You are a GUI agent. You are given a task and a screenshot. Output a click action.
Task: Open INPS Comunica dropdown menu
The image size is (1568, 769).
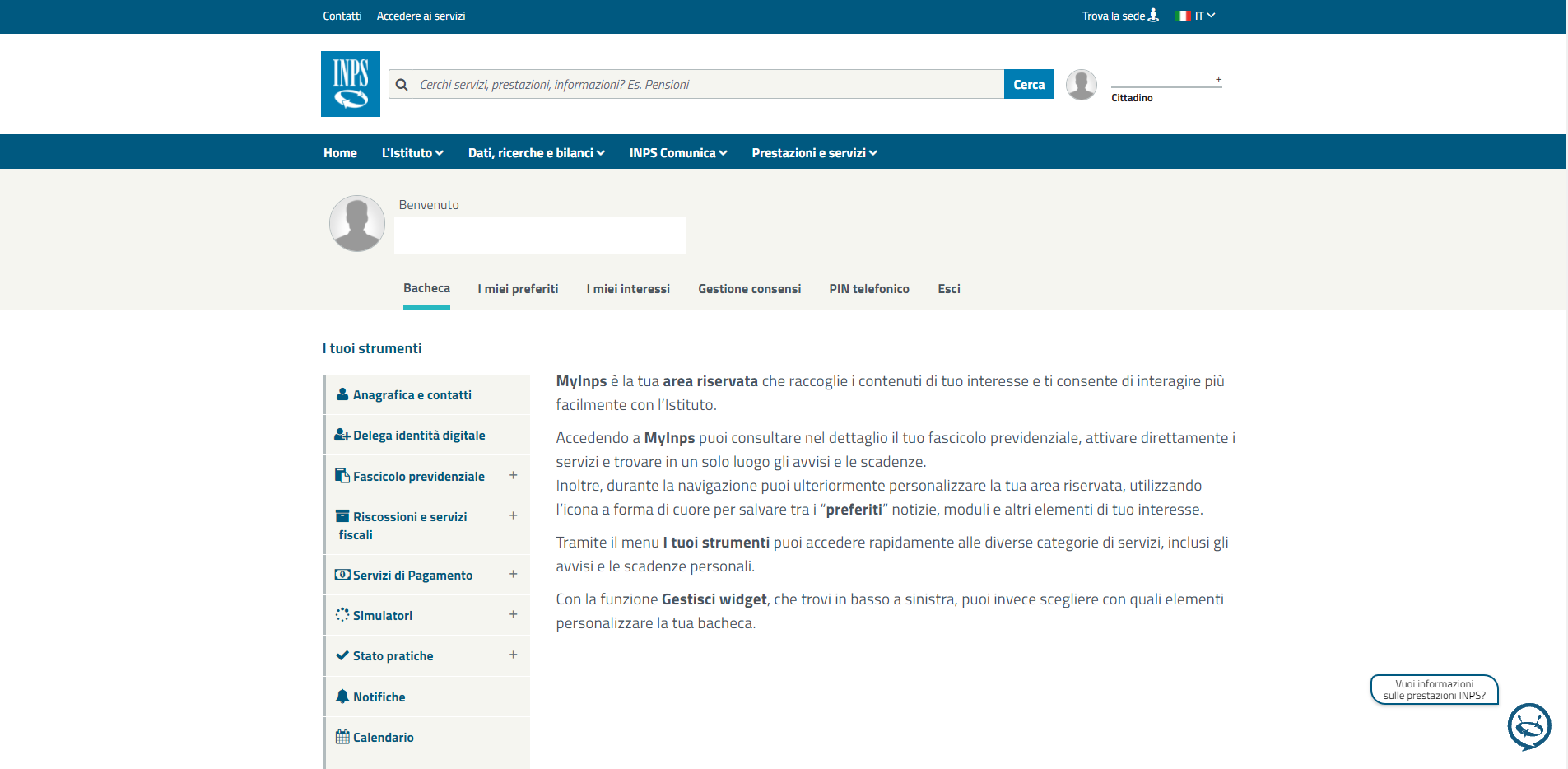pyautogui.click(x=678, y=153)
